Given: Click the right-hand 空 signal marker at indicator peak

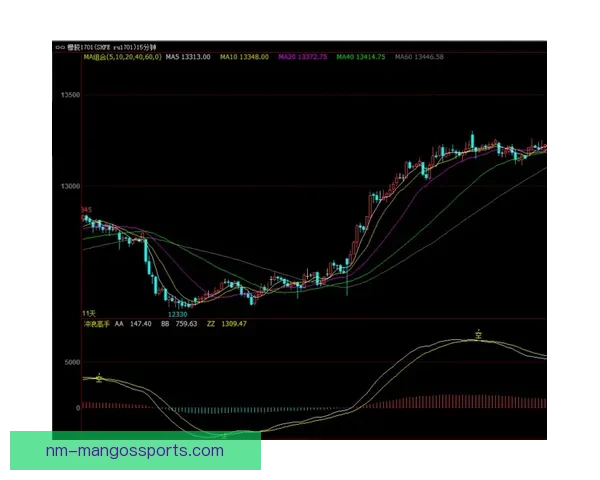Looking at the screenshot, I should (479, 334).
